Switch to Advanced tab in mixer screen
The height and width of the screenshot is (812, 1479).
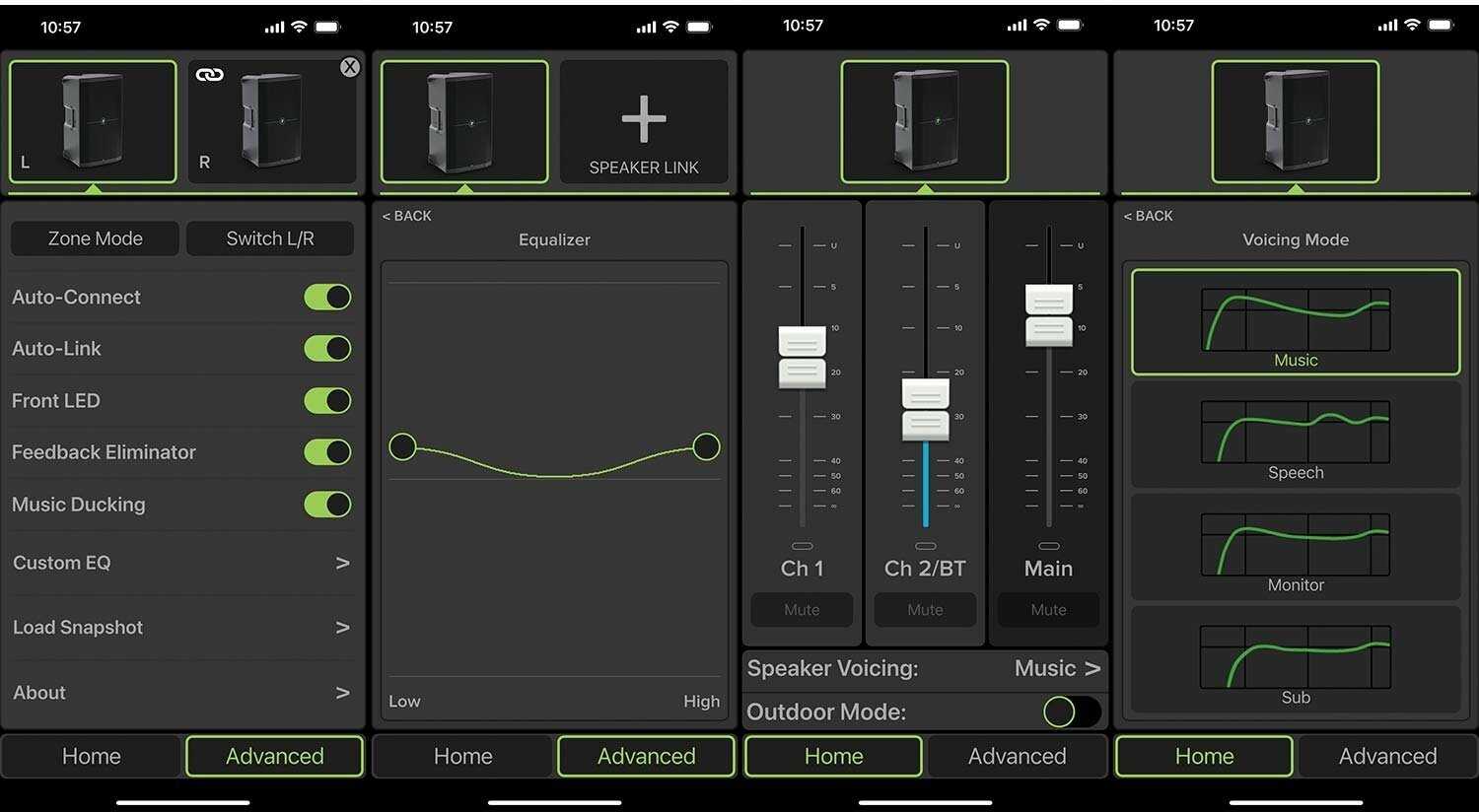pyautogui.click(x=1017, y=756)
